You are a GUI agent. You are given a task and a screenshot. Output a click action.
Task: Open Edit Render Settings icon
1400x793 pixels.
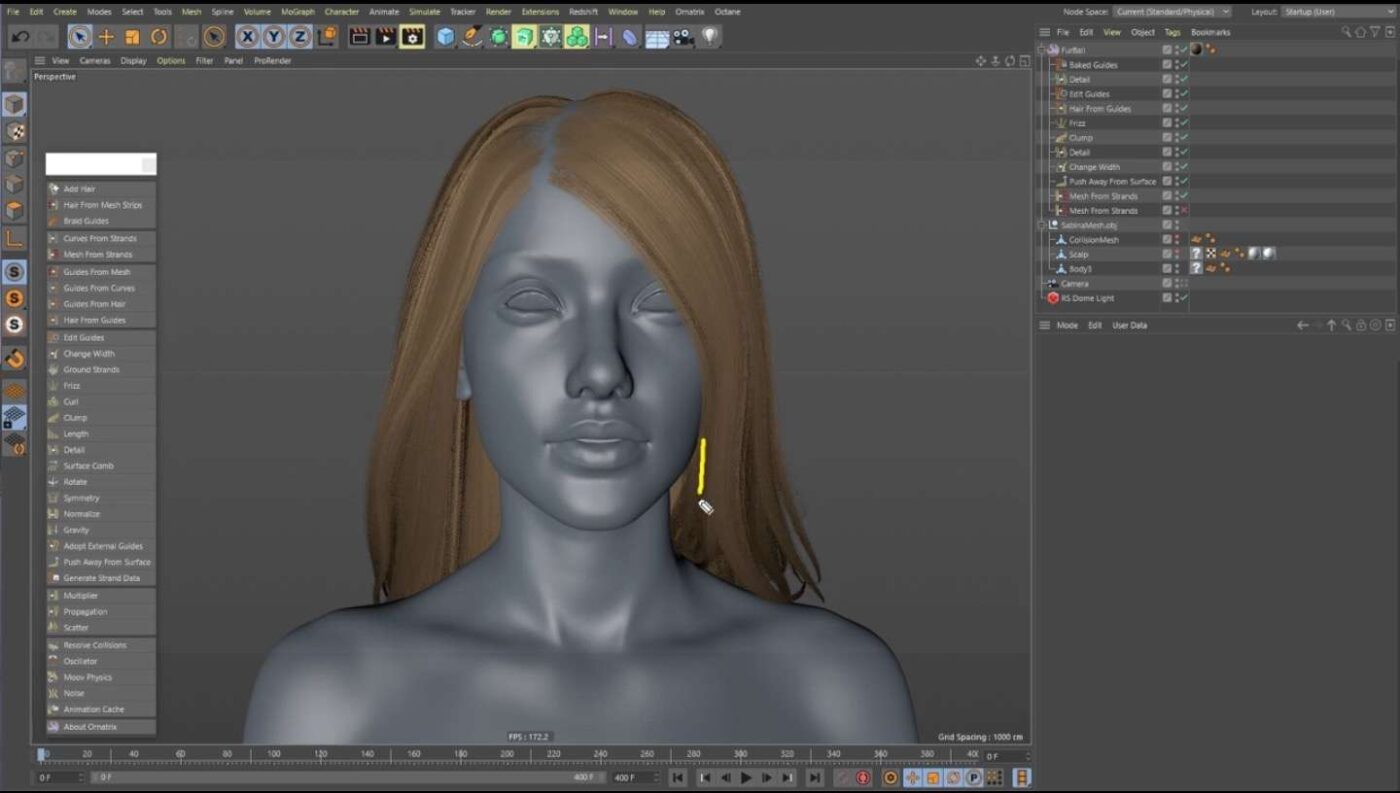(412, 37)
